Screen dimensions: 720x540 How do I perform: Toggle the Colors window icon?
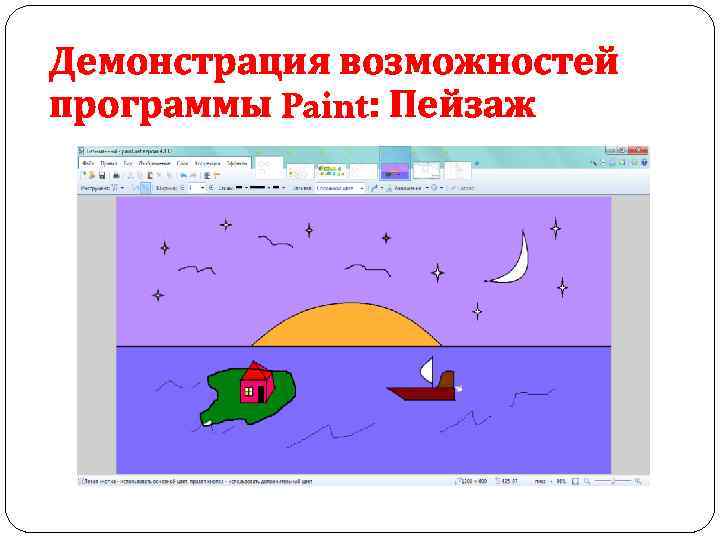coord(622,163)
